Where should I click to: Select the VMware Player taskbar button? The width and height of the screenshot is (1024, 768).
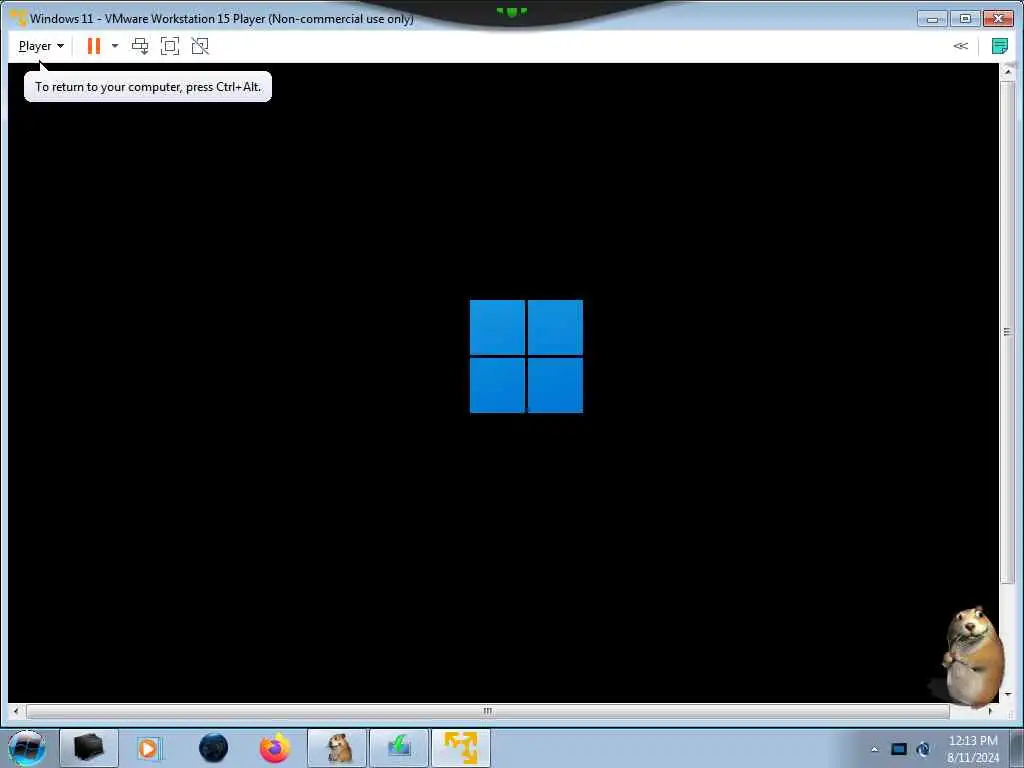click(461, 748)
